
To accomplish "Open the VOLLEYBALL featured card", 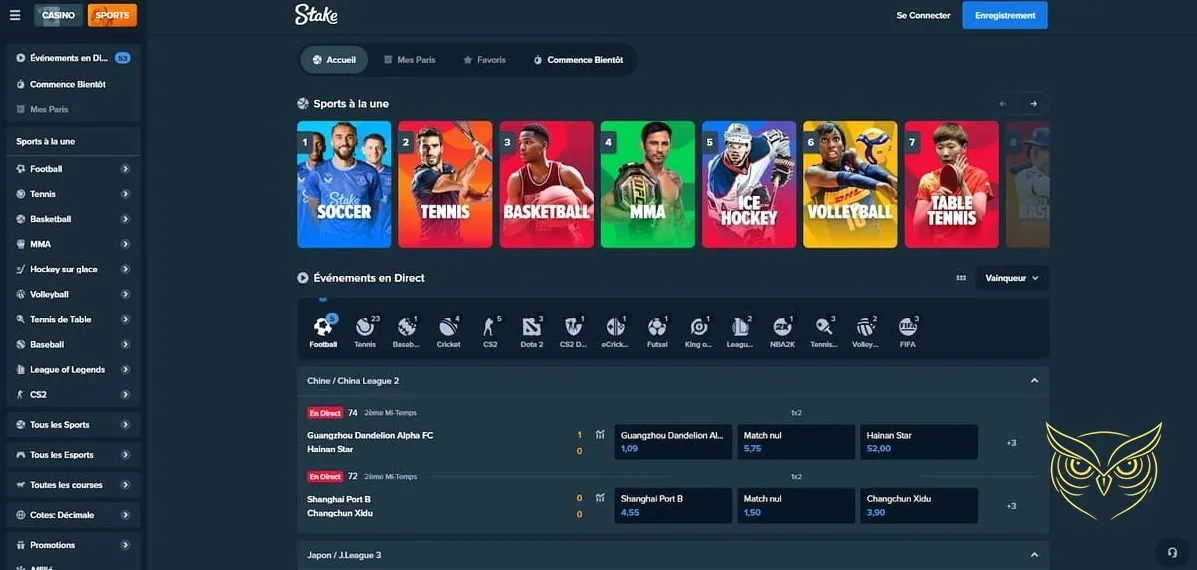I will click(x=850, y=185).
